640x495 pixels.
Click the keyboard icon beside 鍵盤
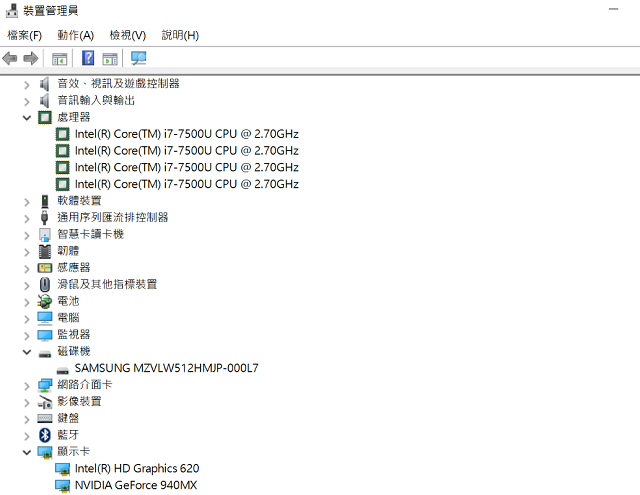(45, 419)
